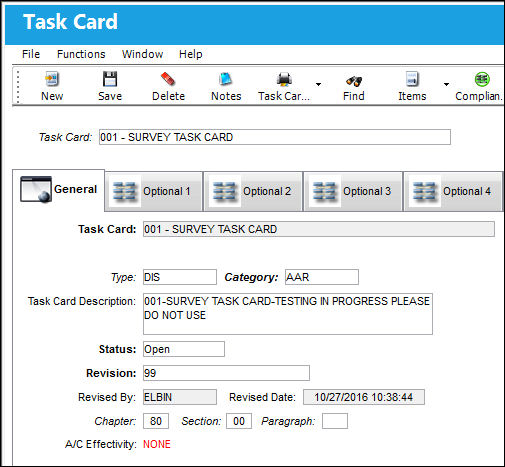This screenshot has height=467, width=505.
Task: Click the Section label
Action: [x=201, y=421]
